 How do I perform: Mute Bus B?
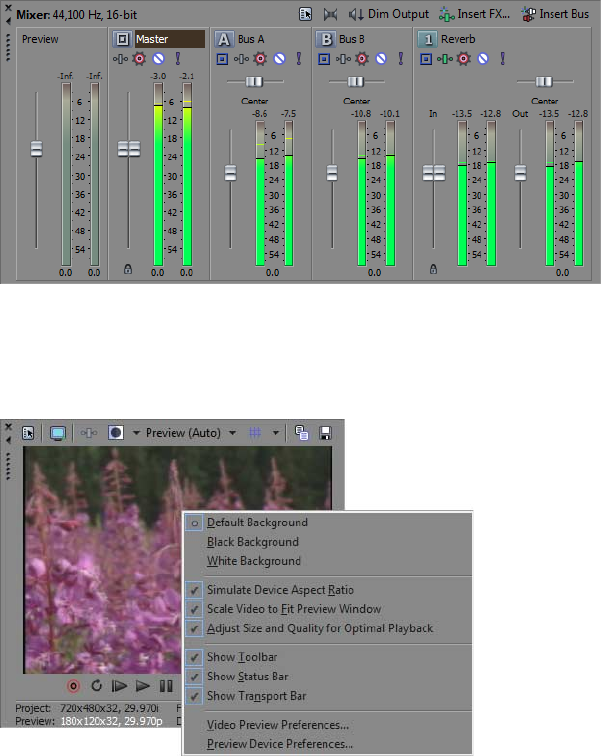point(381,59)
